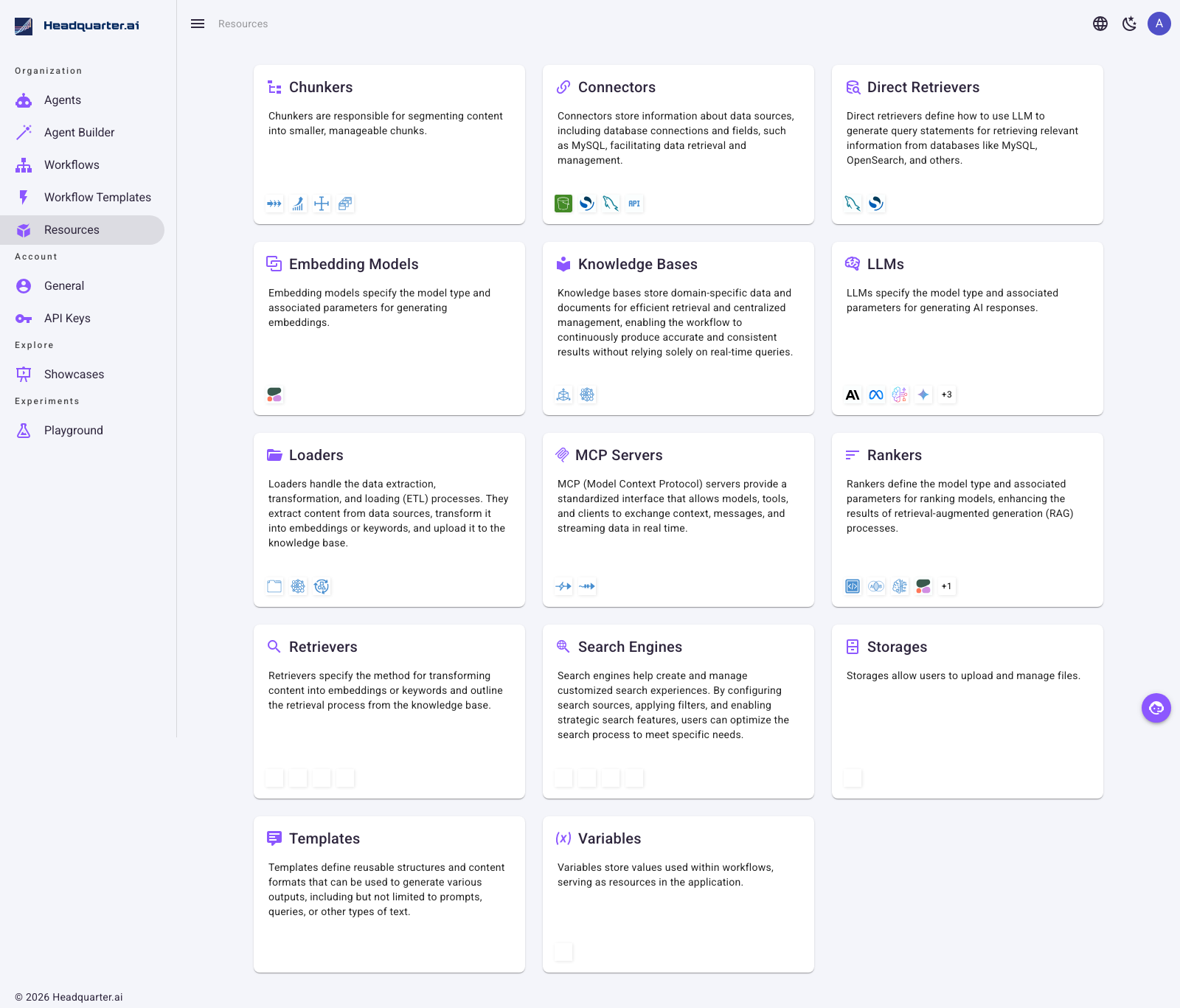Image resolution: width=1180 pixels, height=1008 pixels.
Task: Open the LLMs card title
Action: [x=885, y=264]
